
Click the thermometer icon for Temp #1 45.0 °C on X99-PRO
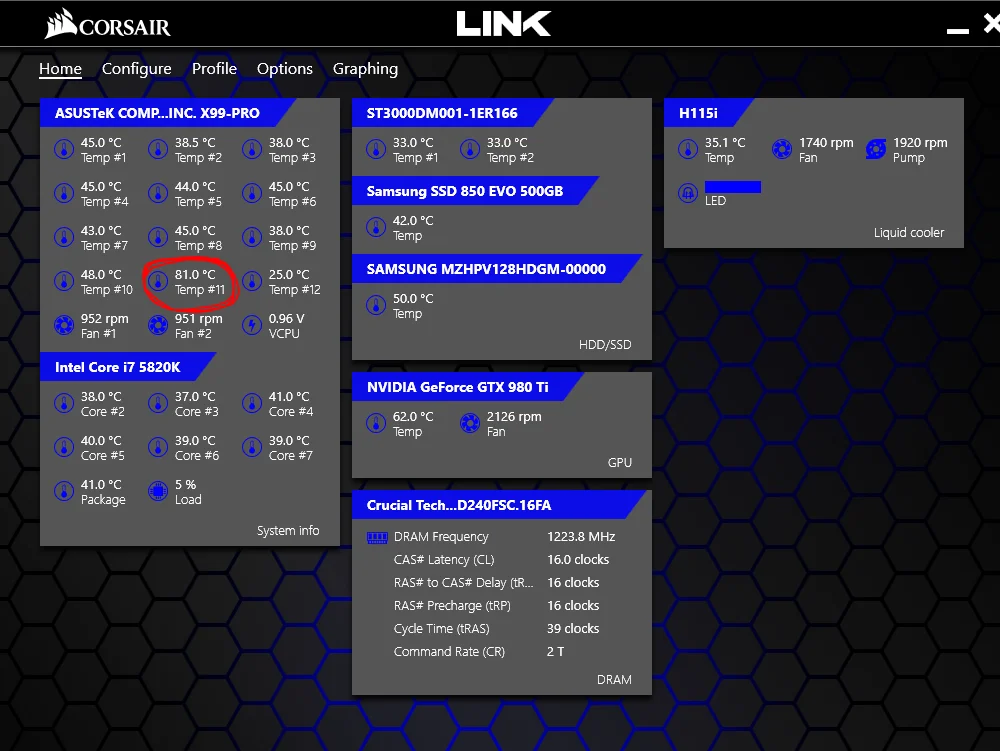coord(64,149)
